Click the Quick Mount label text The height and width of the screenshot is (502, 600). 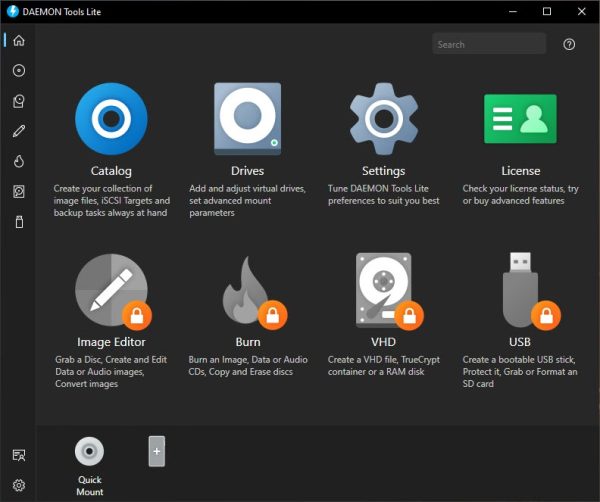(90, 486)
